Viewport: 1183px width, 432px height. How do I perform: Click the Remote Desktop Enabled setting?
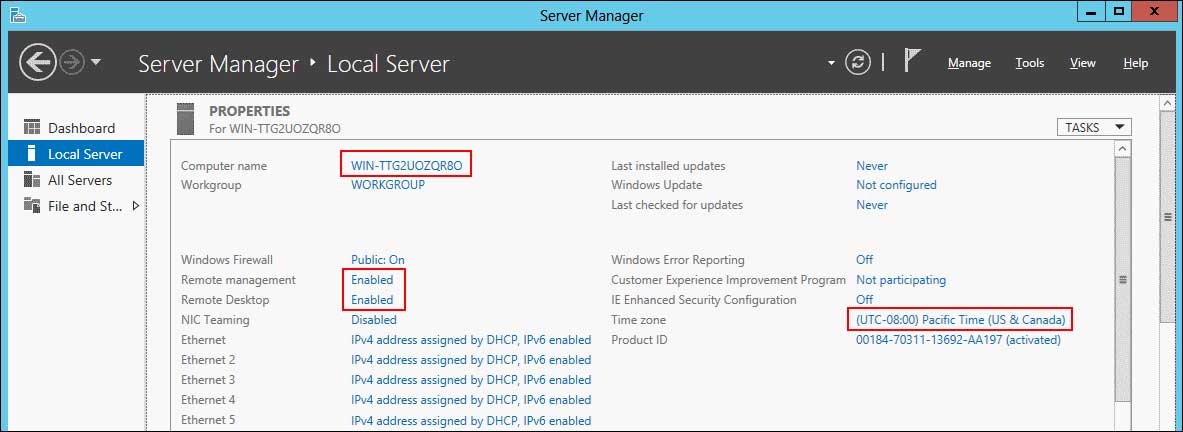tap(372, 300)
